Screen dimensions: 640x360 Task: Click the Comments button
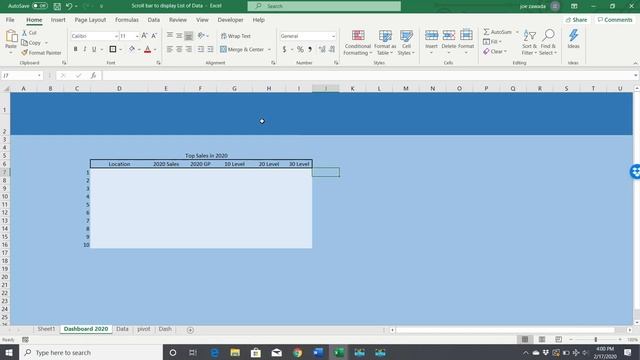click(x=615, y=20)
